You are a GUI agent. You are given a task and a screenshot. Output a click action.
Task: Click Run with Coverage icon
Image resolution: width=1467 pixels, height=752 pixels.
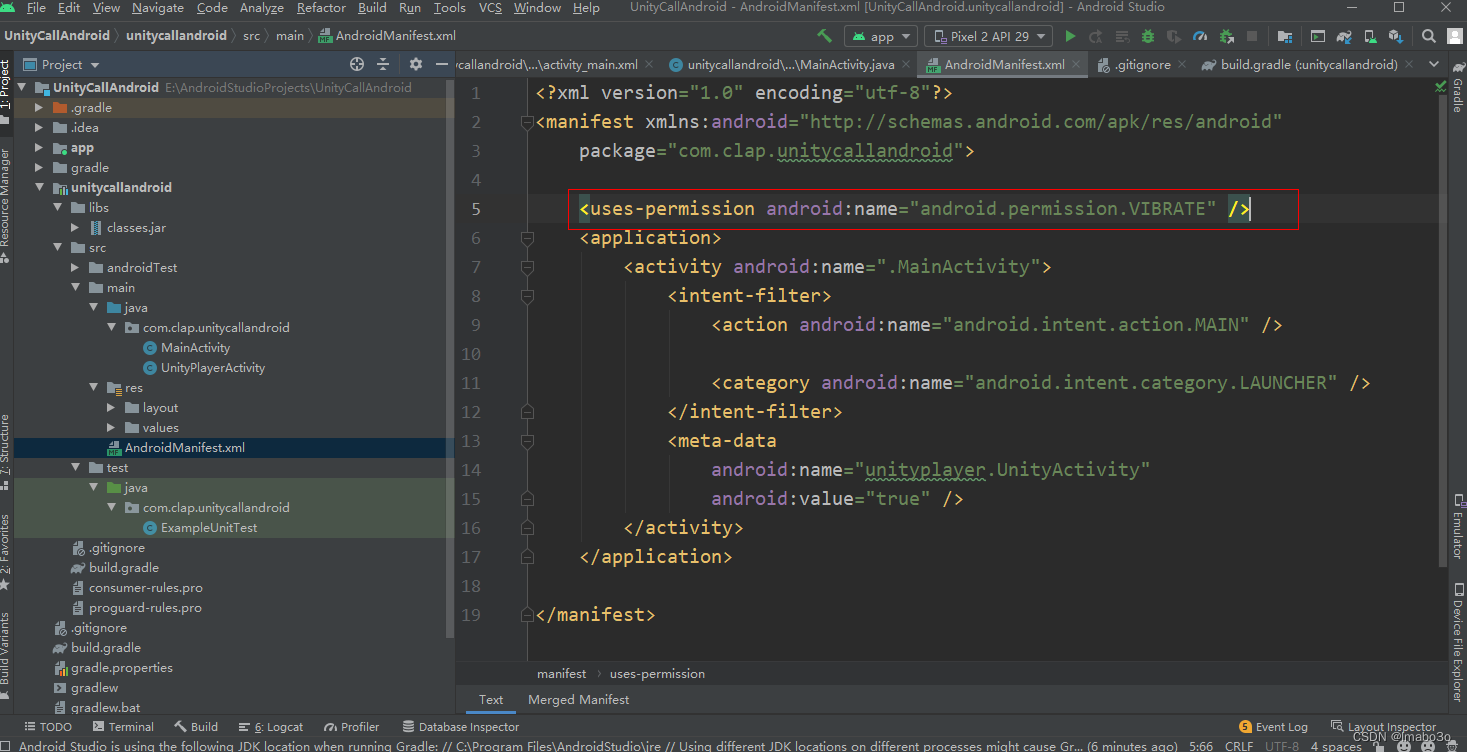[1174, 36]
